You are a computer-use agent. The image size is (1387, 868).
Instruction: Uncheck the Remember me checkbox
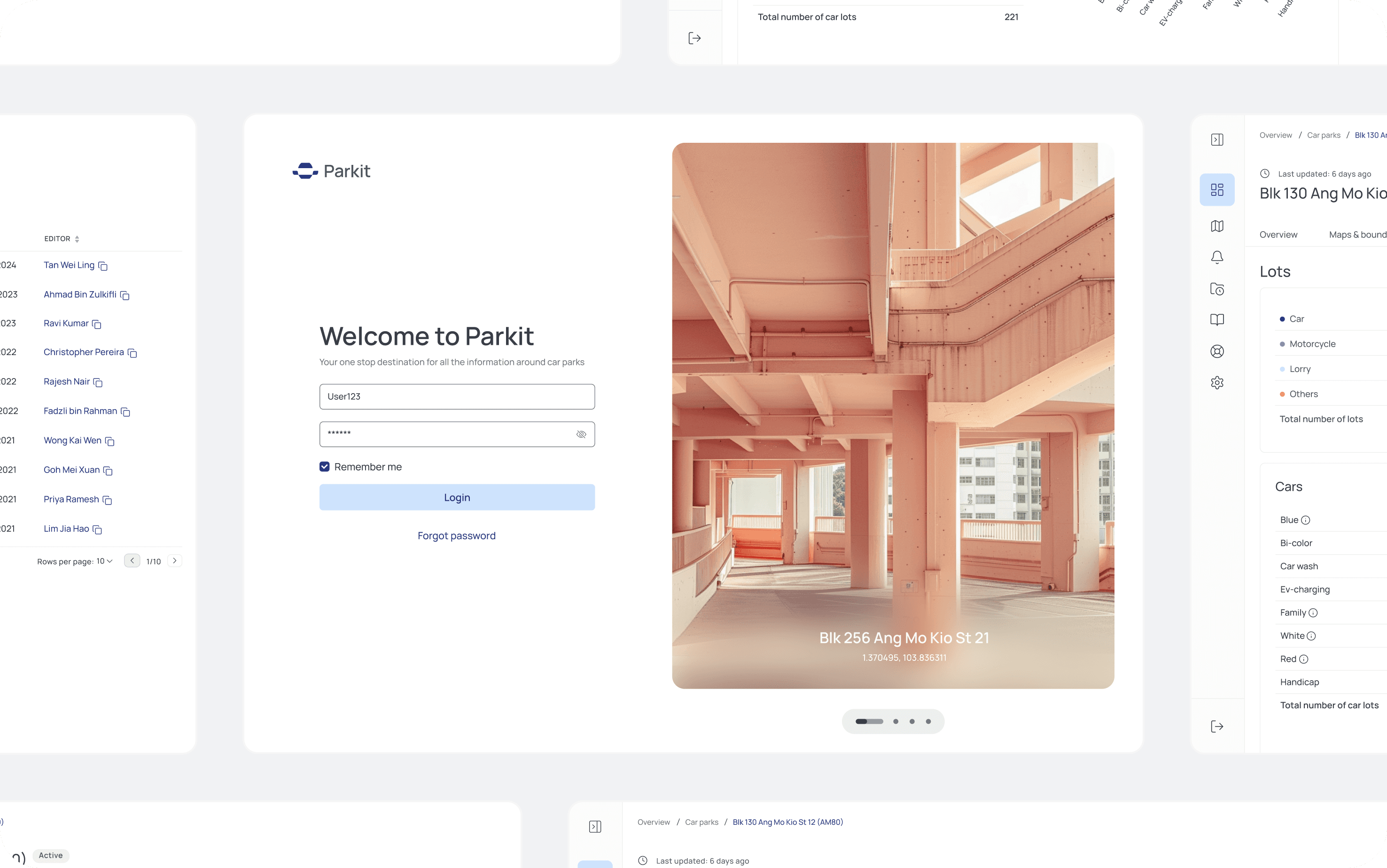pos(324,467)
